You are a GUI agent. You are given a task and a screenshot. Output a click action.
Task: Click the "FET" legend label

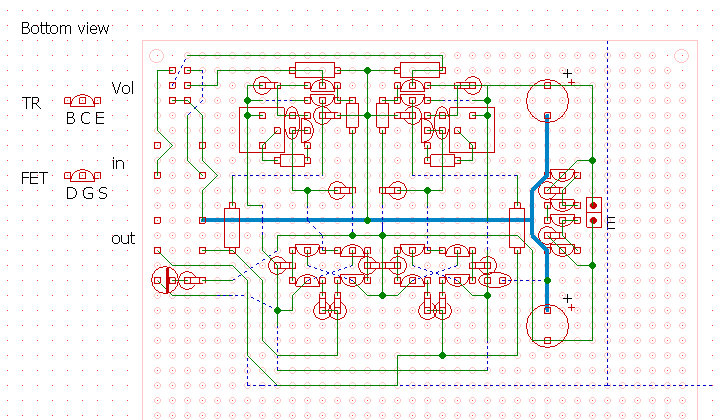[35, 178]
